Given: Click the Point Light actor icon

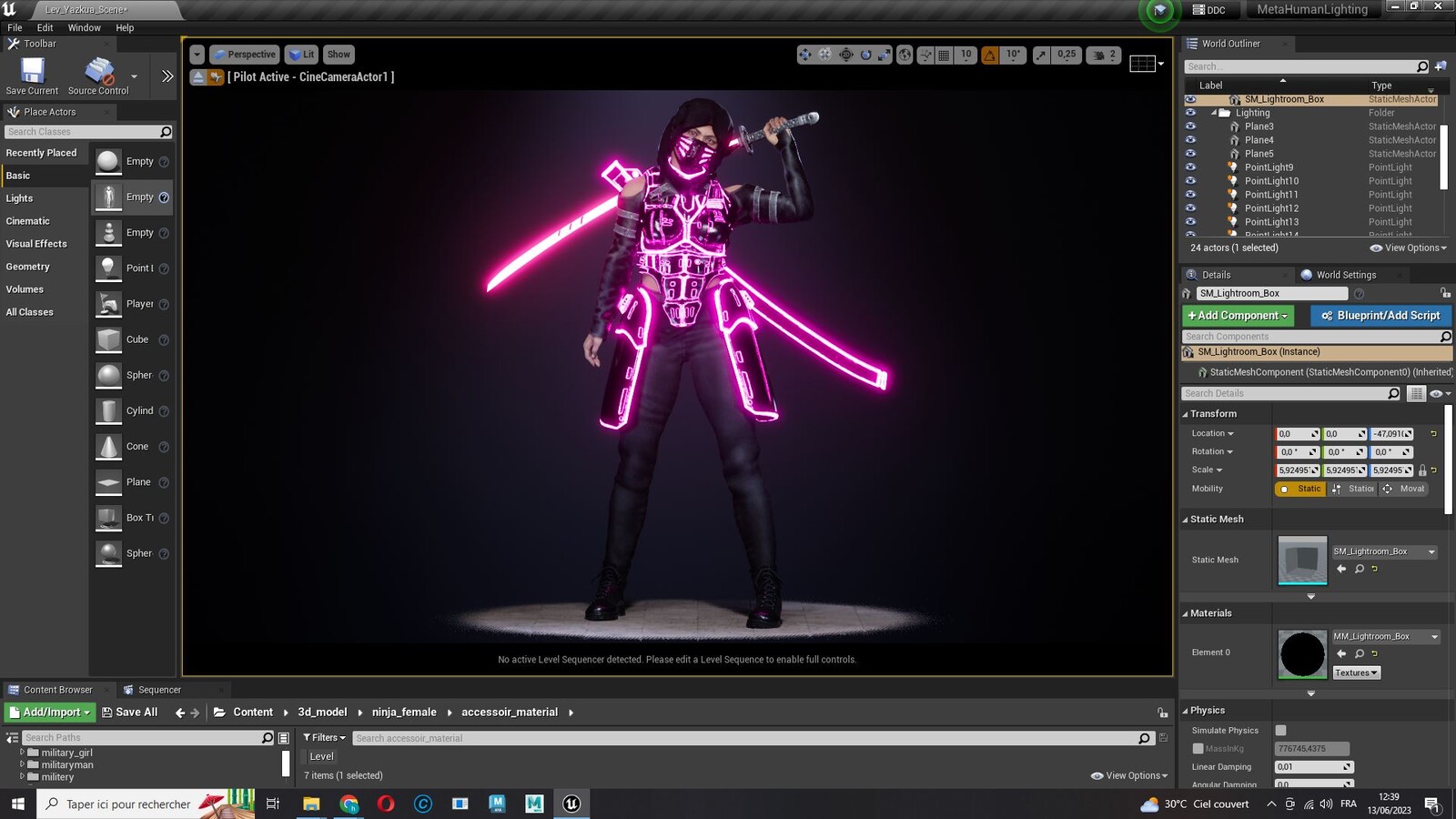Looking at the screenshot, I should pos(108,268).
